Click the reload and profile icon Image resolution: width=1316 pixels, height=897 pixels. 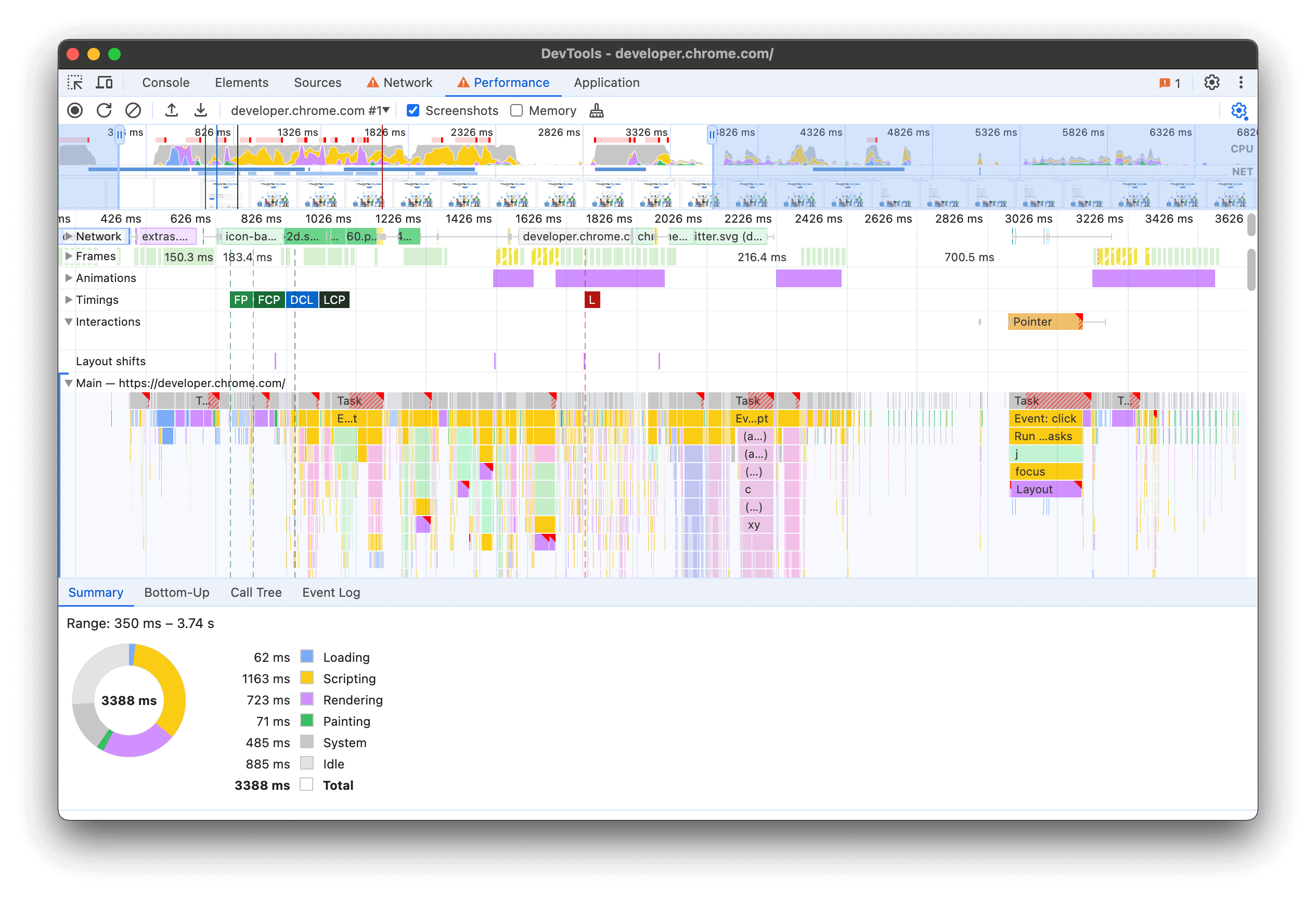[x=104, y=110]
